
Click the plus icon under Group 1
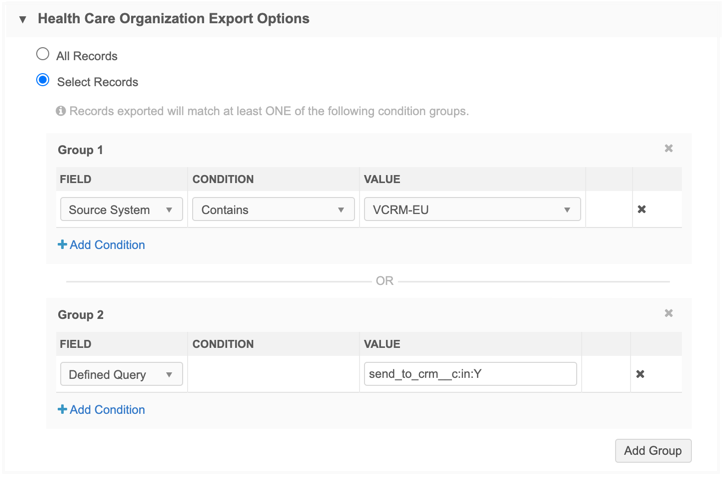pos(62,245)
